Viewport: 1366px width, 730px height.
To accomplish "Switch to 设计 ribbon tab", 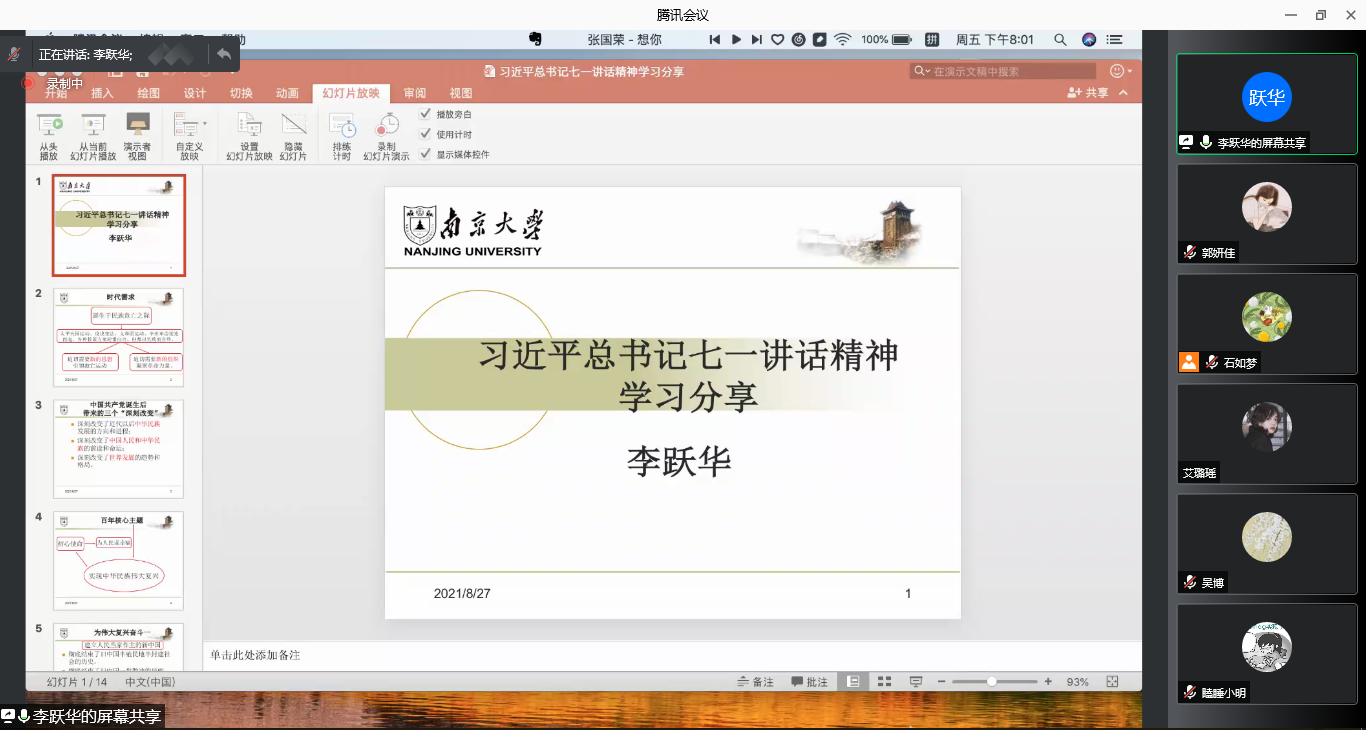I will click(x=195, y=93).
